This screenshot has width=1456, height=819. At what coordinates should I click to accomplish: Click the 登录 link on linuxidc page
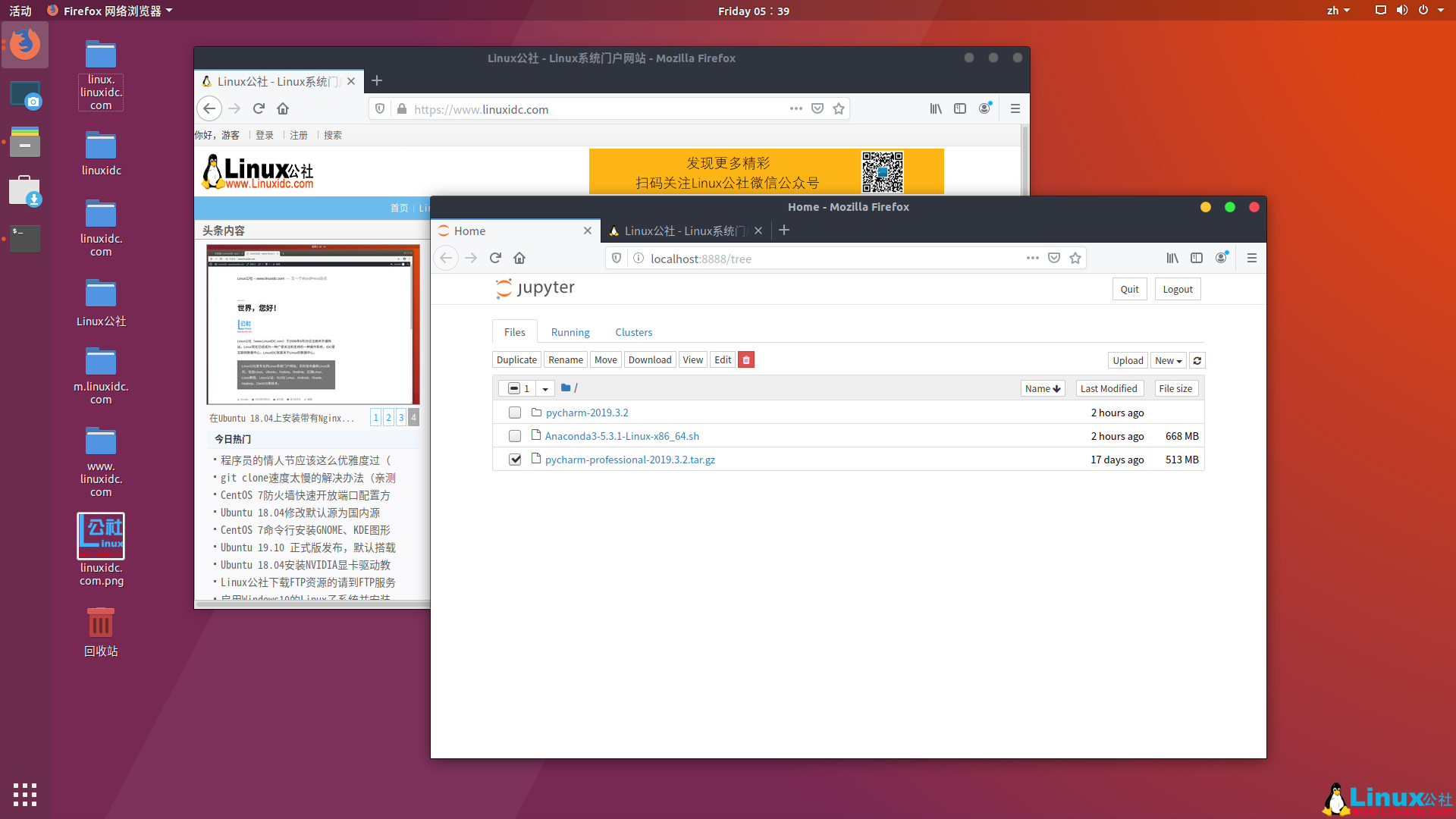265,135
